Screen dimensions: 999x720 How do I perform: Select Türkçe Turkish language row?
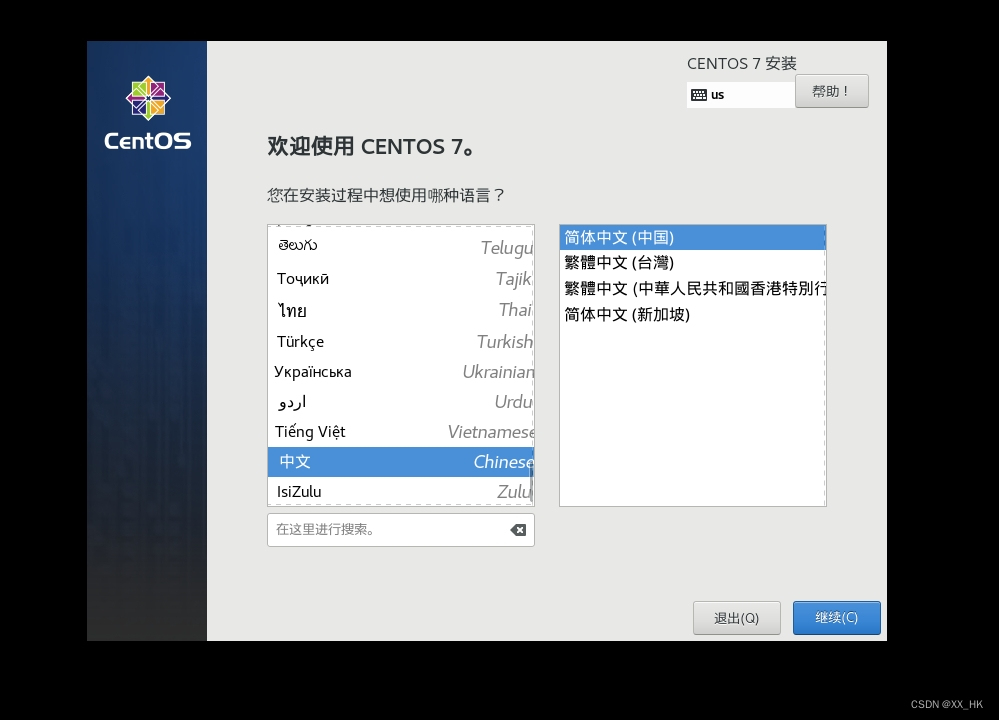point(401,342)
